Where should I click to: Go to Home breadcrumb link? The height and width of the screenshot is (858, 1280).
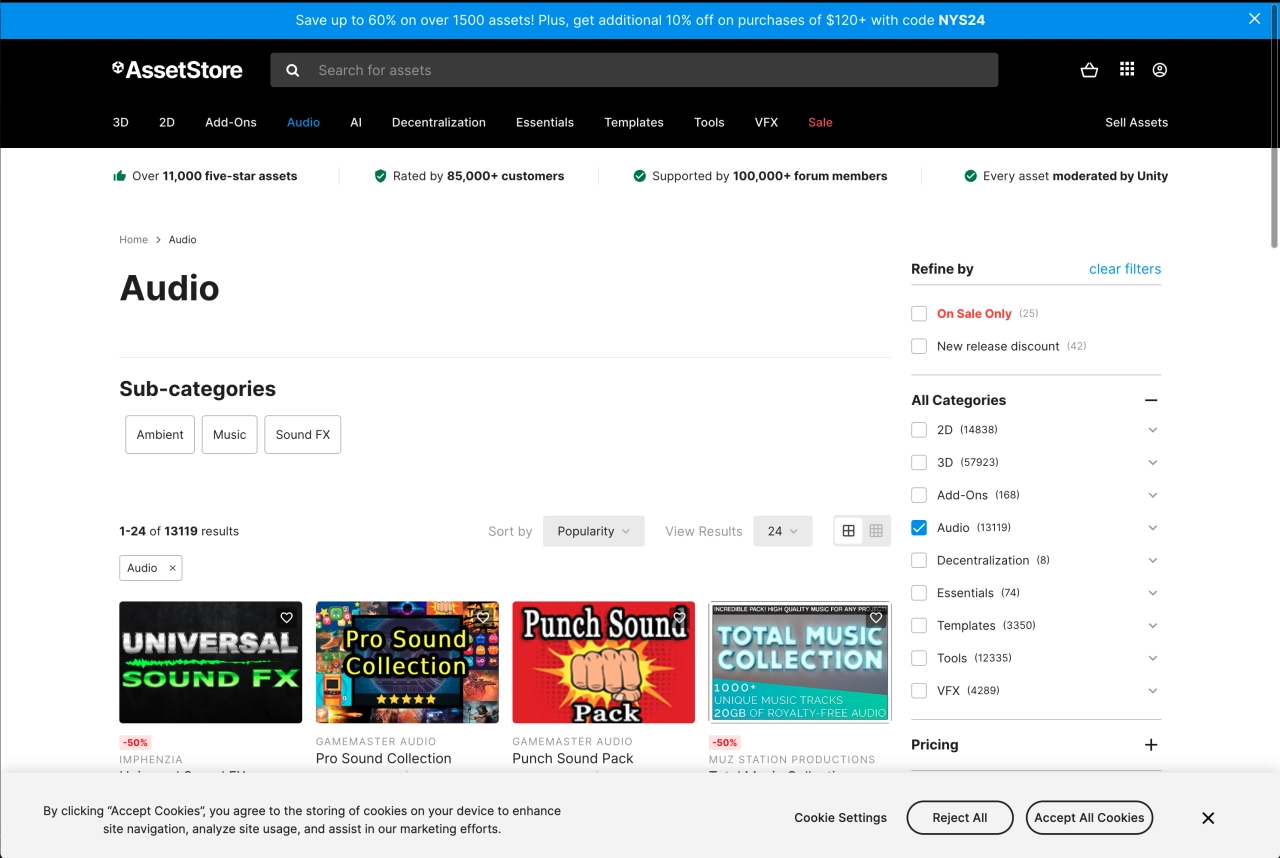coord(133,240)
